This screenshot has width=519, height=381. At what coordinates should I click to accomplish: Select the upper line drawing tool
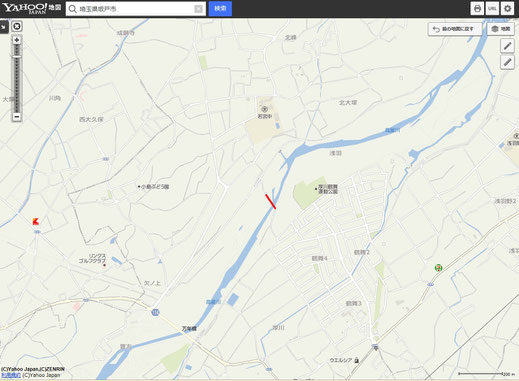[x=507, y=46]
